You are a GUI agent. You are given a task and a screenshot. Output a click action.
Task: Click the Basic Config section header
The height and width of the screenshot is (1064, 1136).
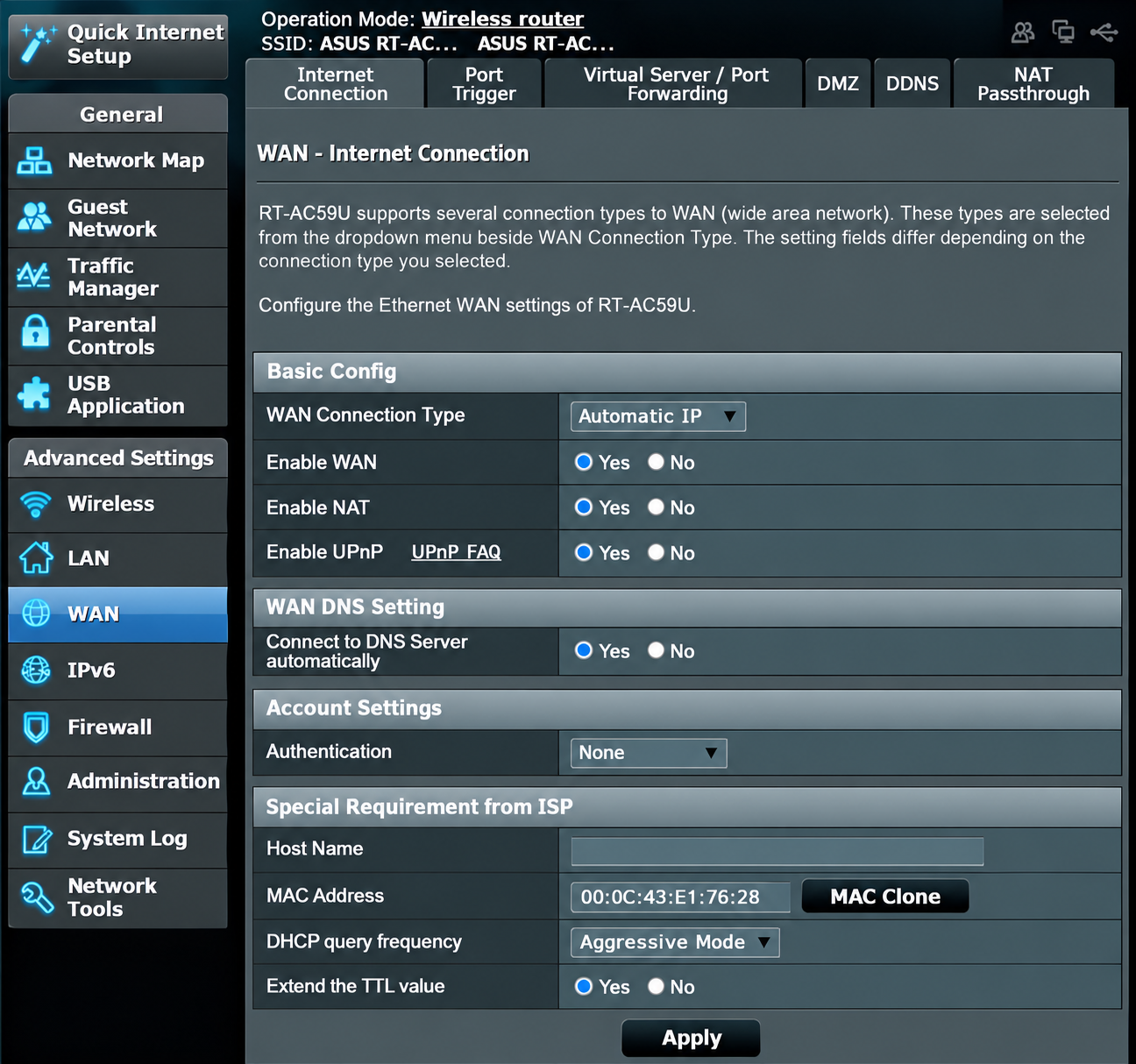coord(687,372)
